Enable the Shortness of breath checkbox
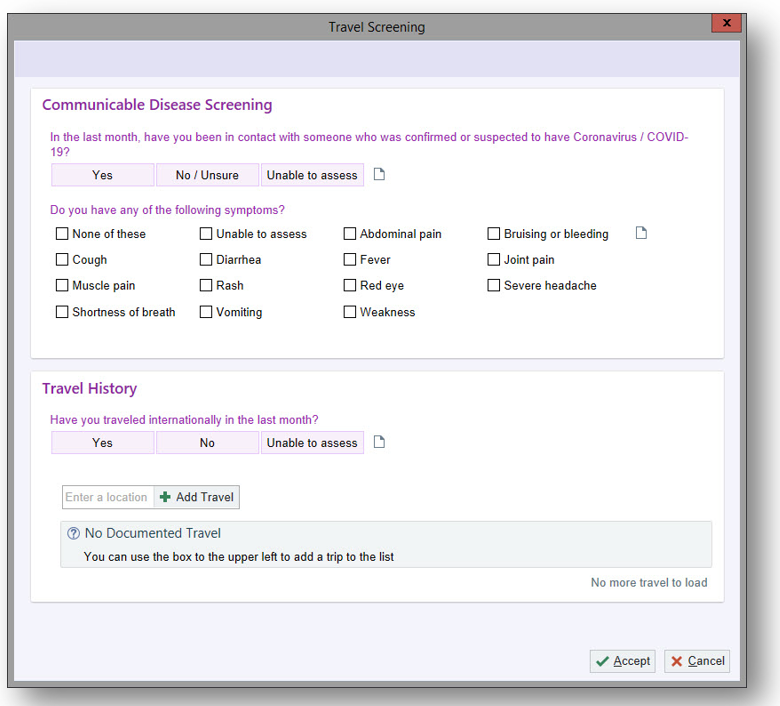Image resolution: width=780 pixels, height=706 pixels. click(63, 312)
